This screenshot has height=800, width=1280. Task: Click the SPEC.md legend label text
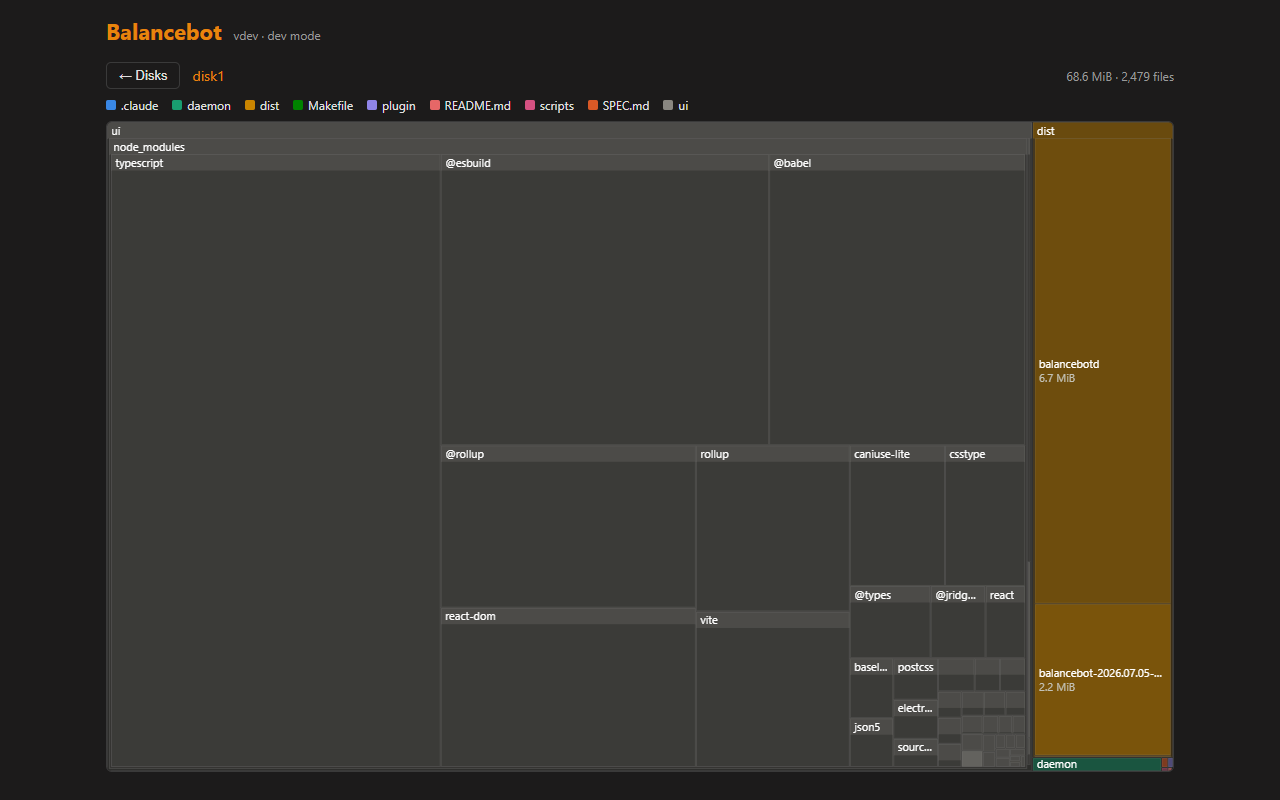pyautogui.click(x=626, y=105)
